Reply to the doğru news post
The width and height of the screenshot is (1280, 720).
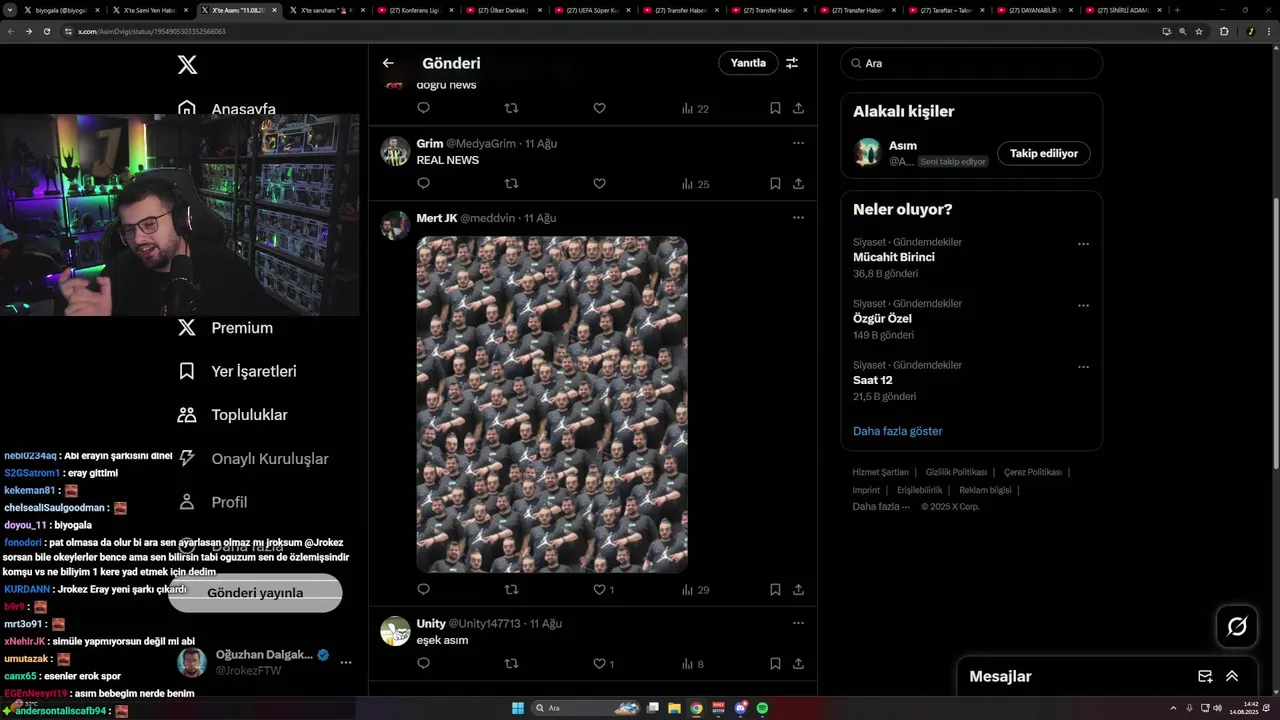coord(423,108)
